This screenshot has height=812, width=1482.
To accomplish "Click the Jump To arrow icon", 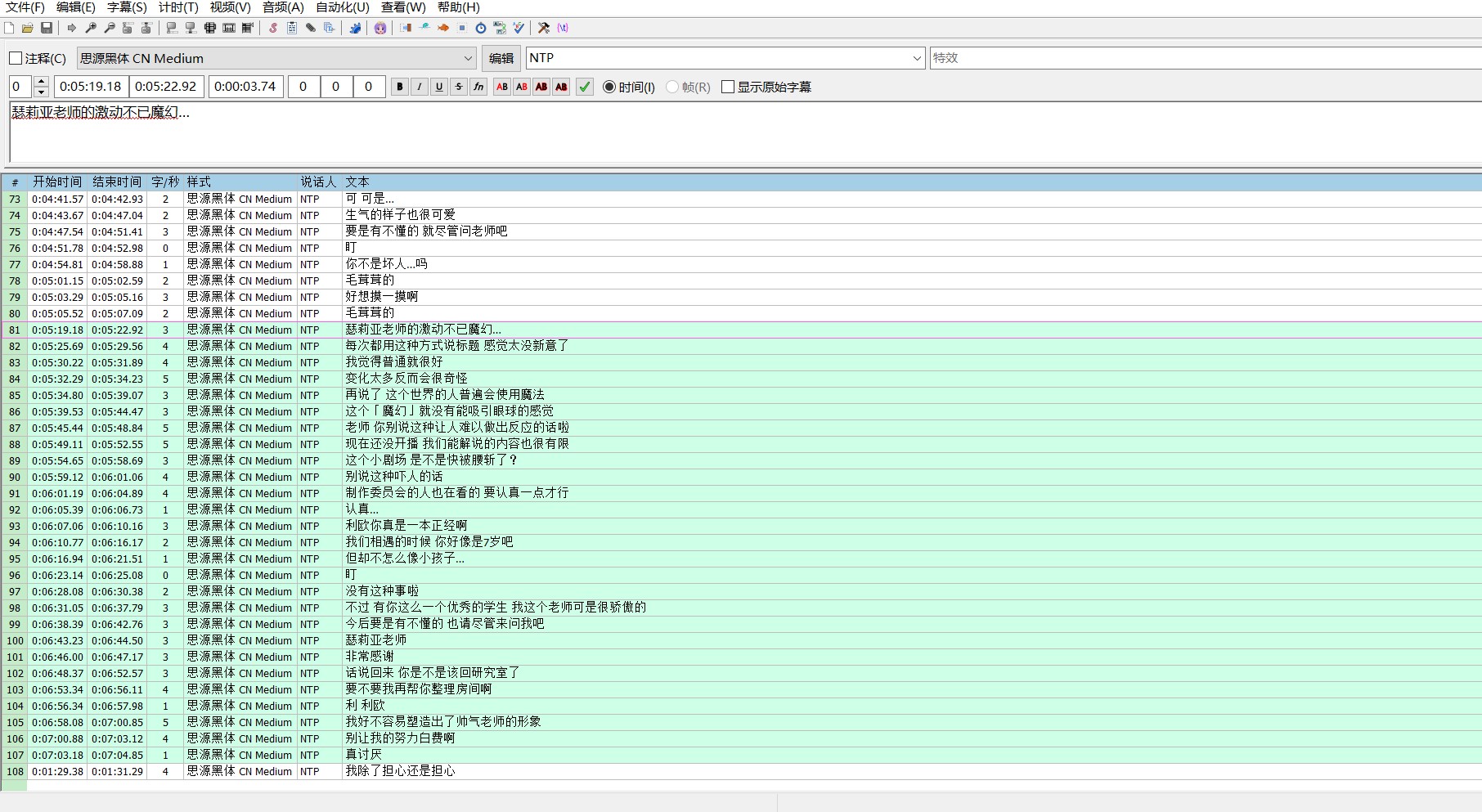I will click(72, 28).
